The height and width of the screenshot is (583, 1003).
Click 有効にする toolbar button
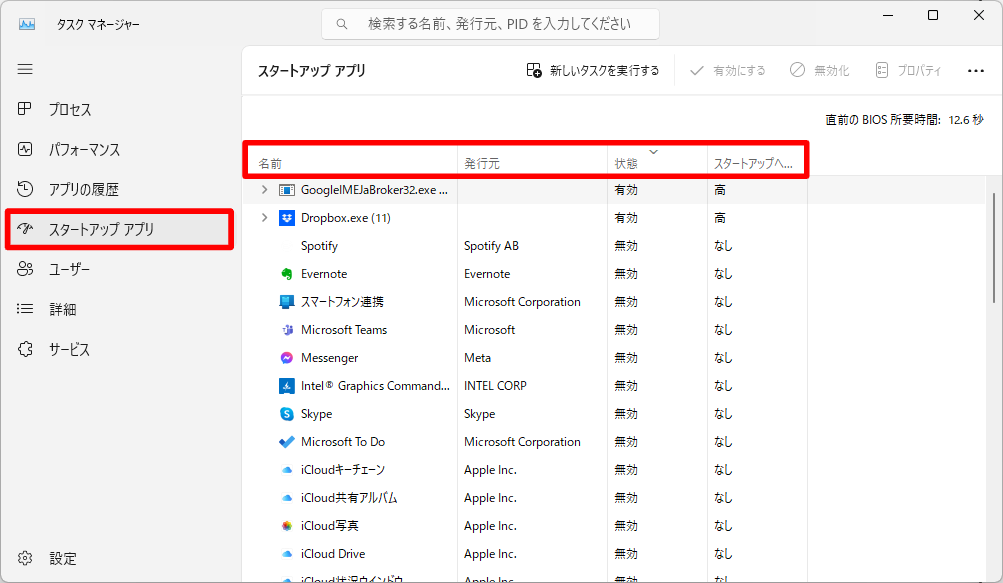[x=727, y=70]
